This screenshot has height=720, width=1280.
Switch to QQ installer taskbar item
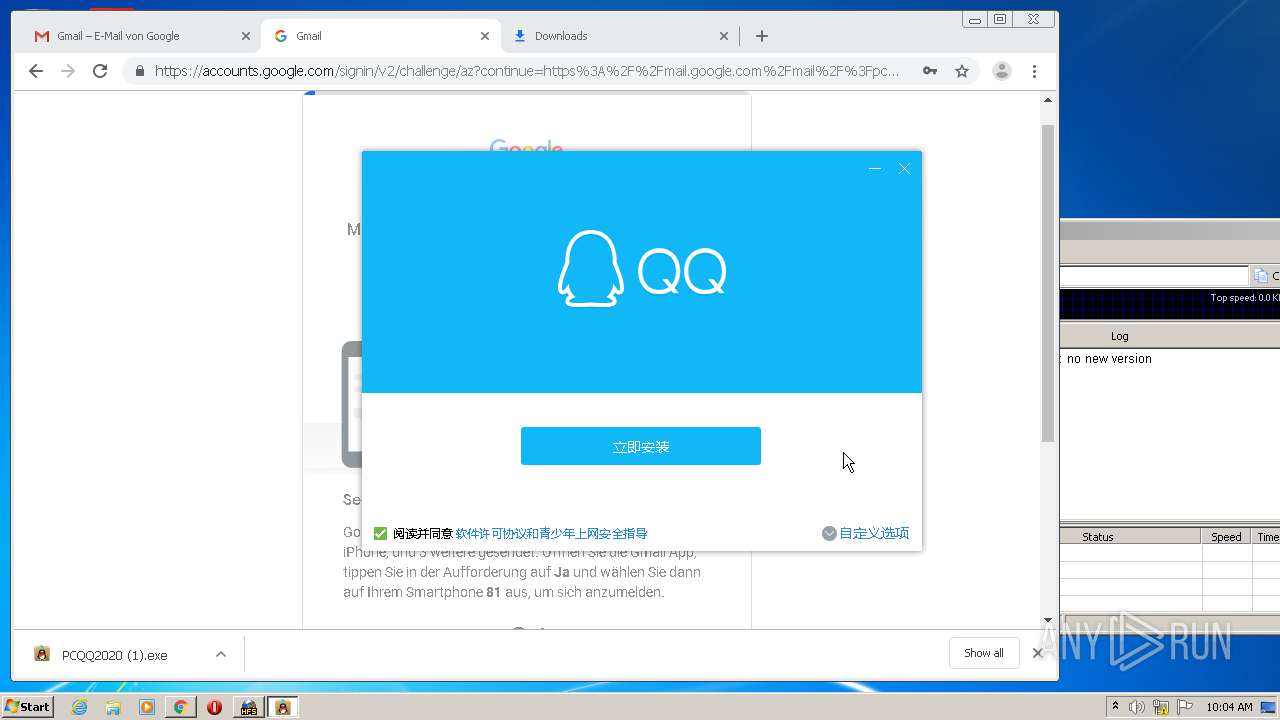[282, 707]
